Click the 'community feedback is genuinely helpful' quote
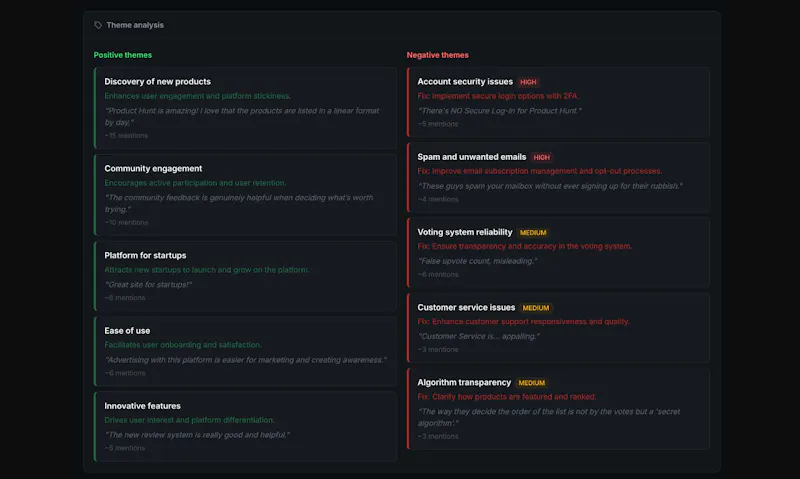Image resolution: width=800 pixels, height=479 pixels. coord(239,203)
